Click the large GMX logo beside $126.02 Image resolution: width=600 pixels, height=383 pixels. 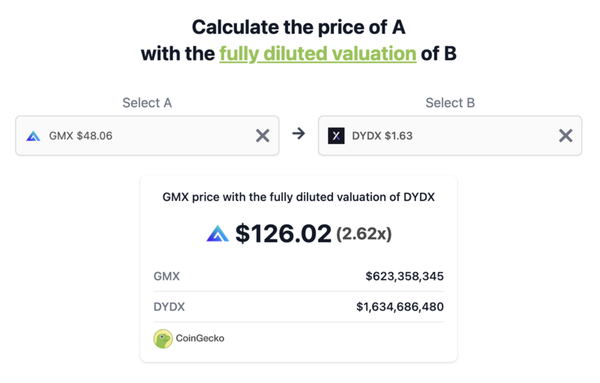point(218,233)
